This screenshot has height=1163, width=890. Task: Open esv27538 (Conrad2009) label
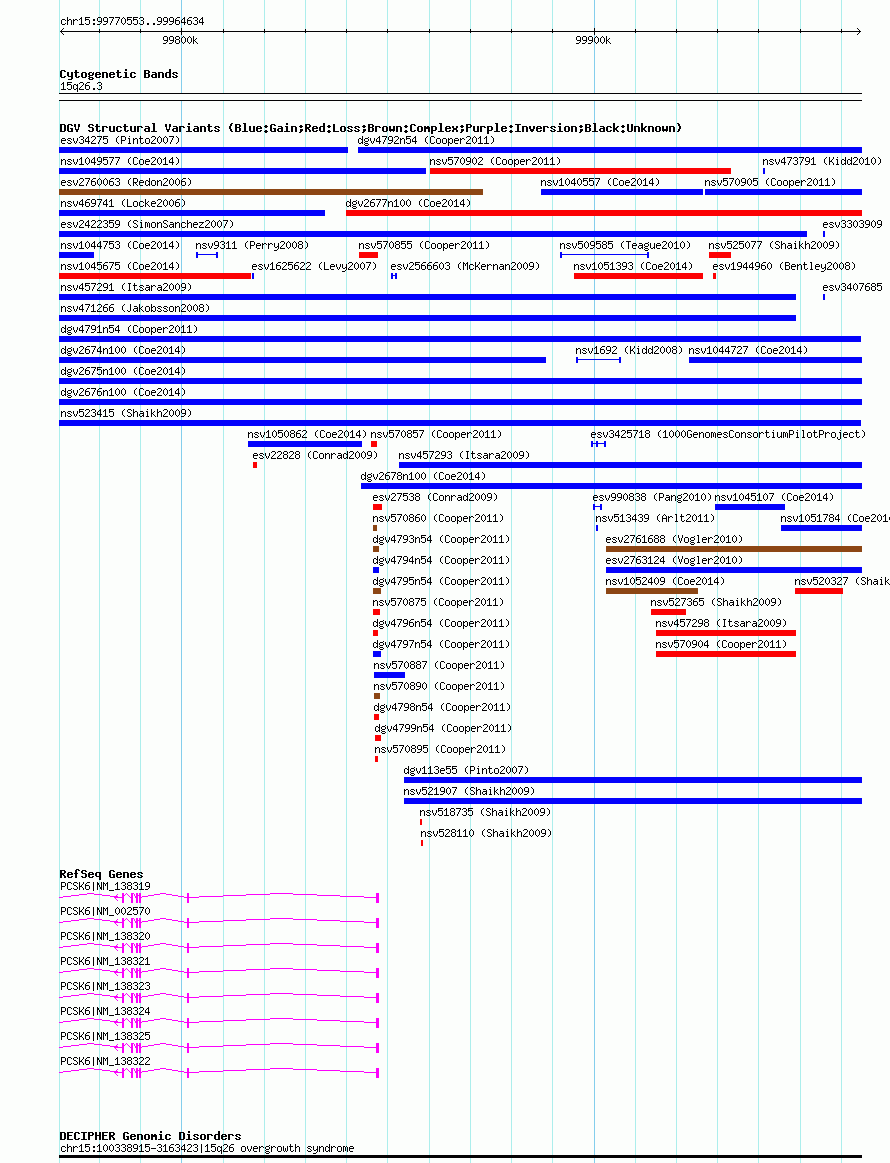click(x=435, y=497)
